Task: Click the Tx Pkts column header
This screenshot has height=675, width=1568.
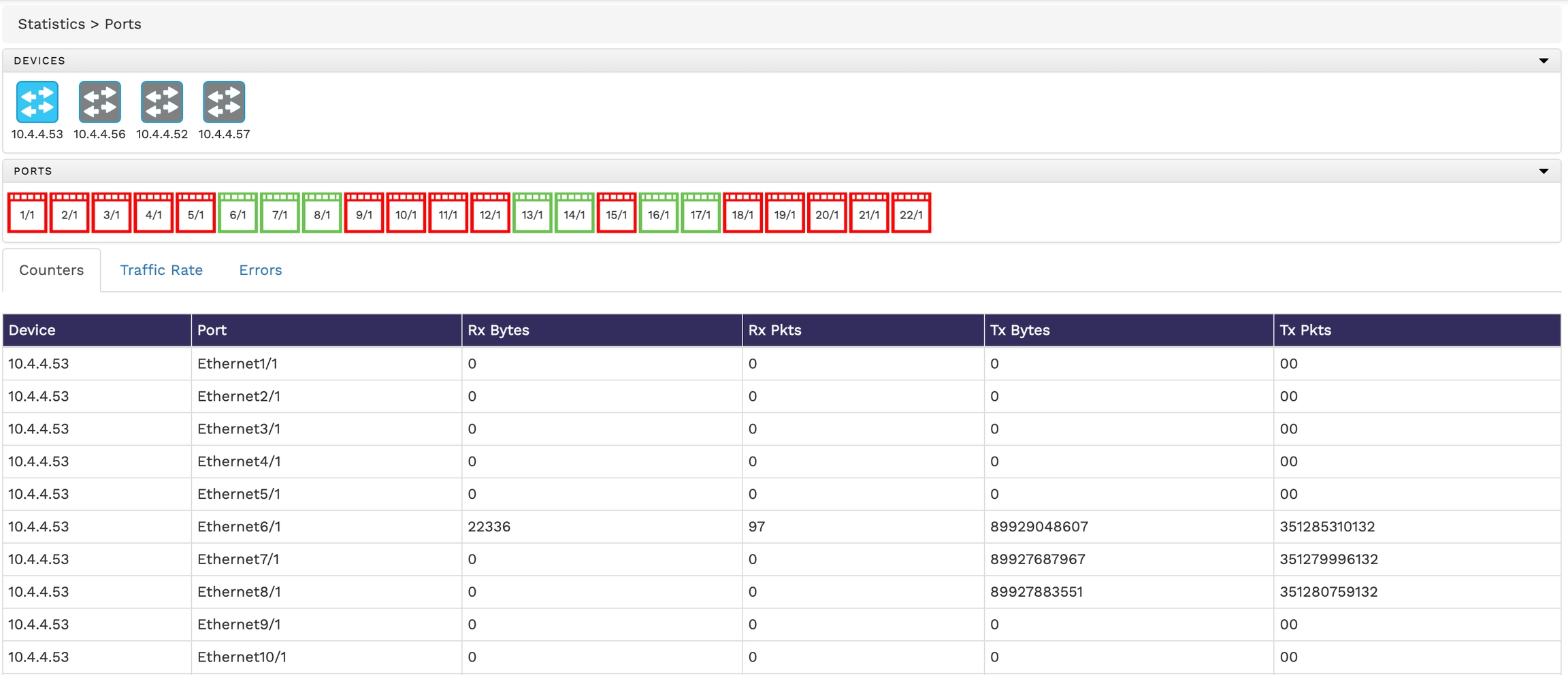Action: [1305, 330]
